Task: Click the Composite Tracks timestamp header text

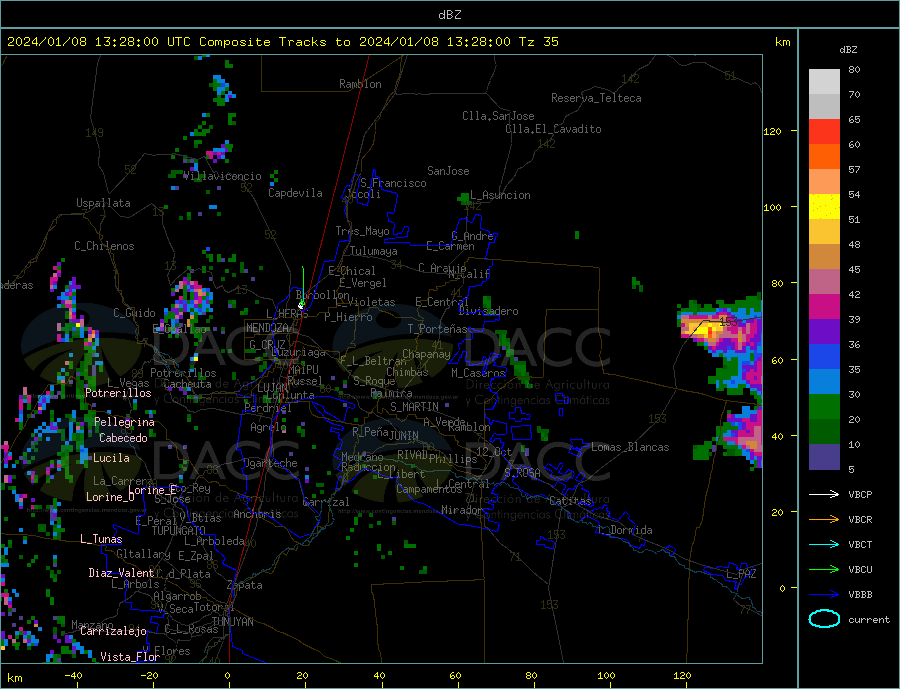Action: click(x=283, y=42)
